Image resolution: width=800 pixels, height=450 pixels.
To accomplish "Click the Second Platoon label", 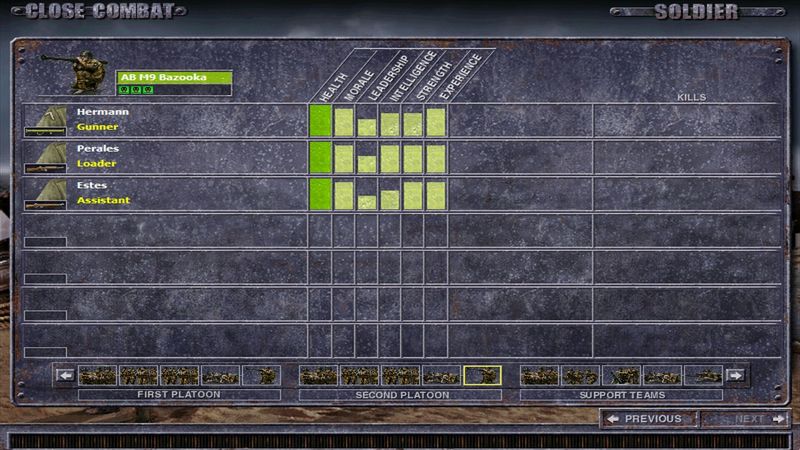I will point(400,395).
